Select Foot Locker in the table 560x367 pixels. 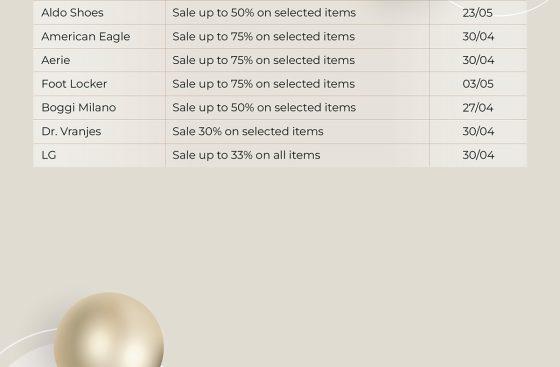[74, 84]
